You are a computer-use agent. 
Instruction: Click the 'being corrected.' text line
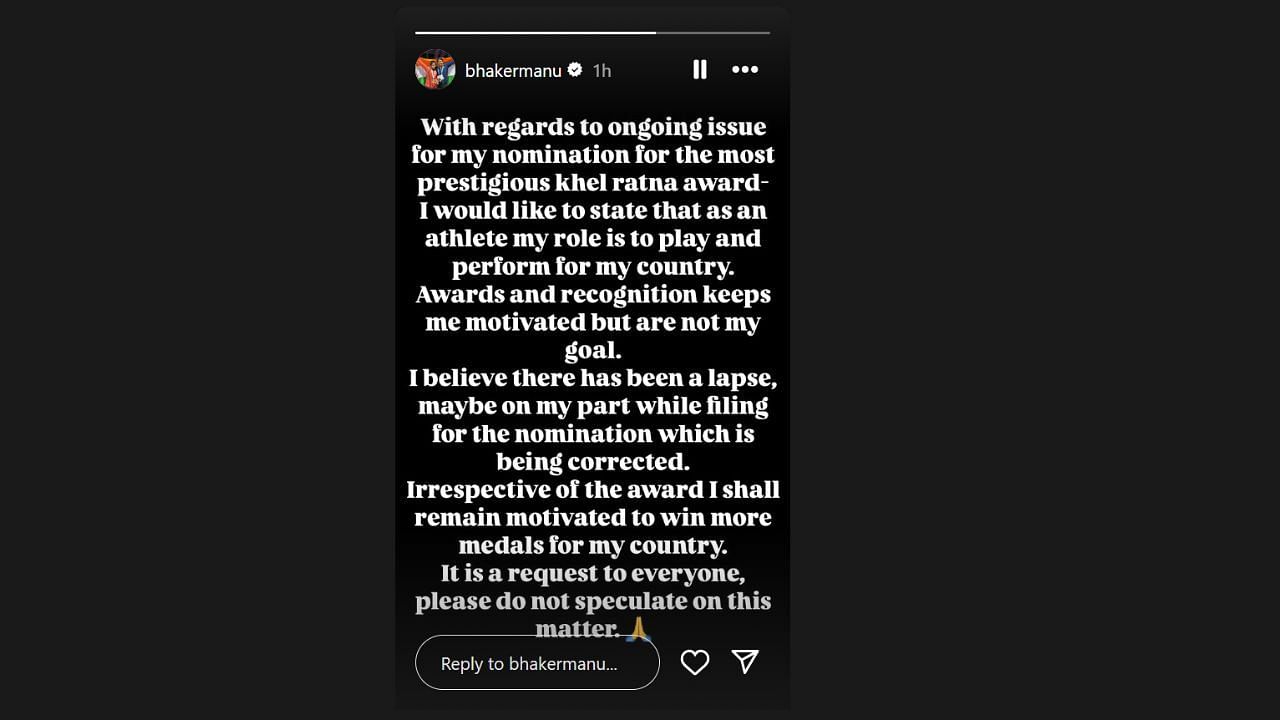pyautogui.click(x=592, y=462)
